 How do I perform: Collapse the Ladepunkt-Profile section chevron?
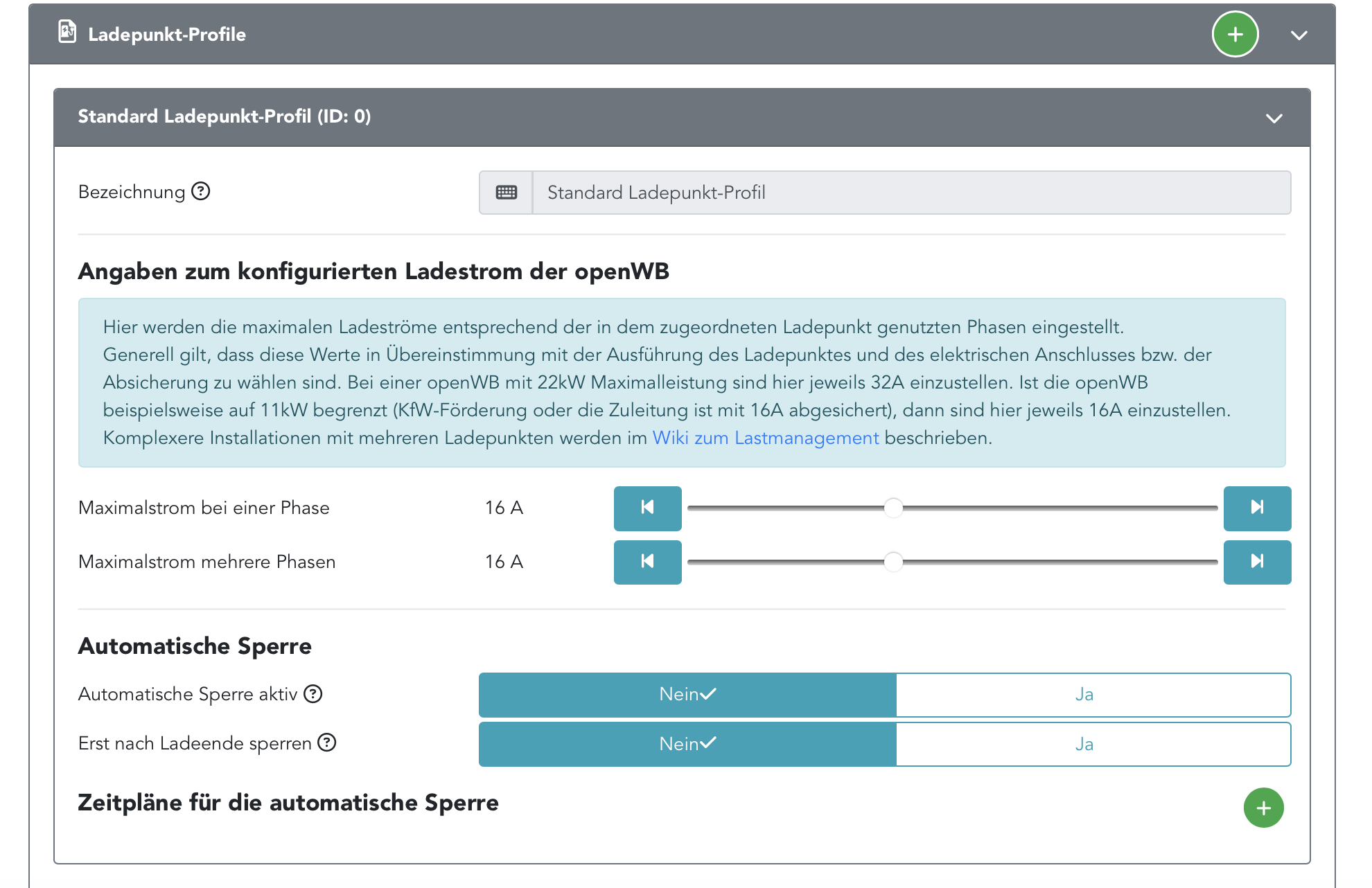point(1299,35)
